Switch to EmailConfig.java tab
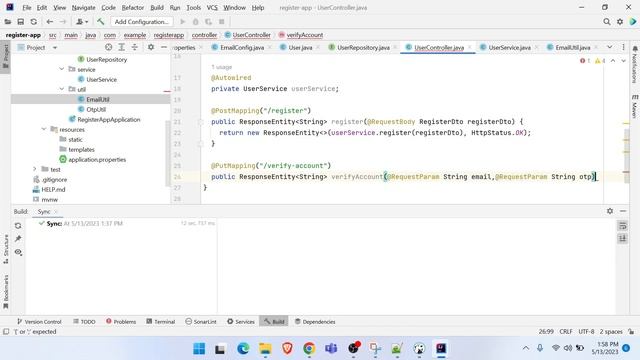 (x=242, y=48)
